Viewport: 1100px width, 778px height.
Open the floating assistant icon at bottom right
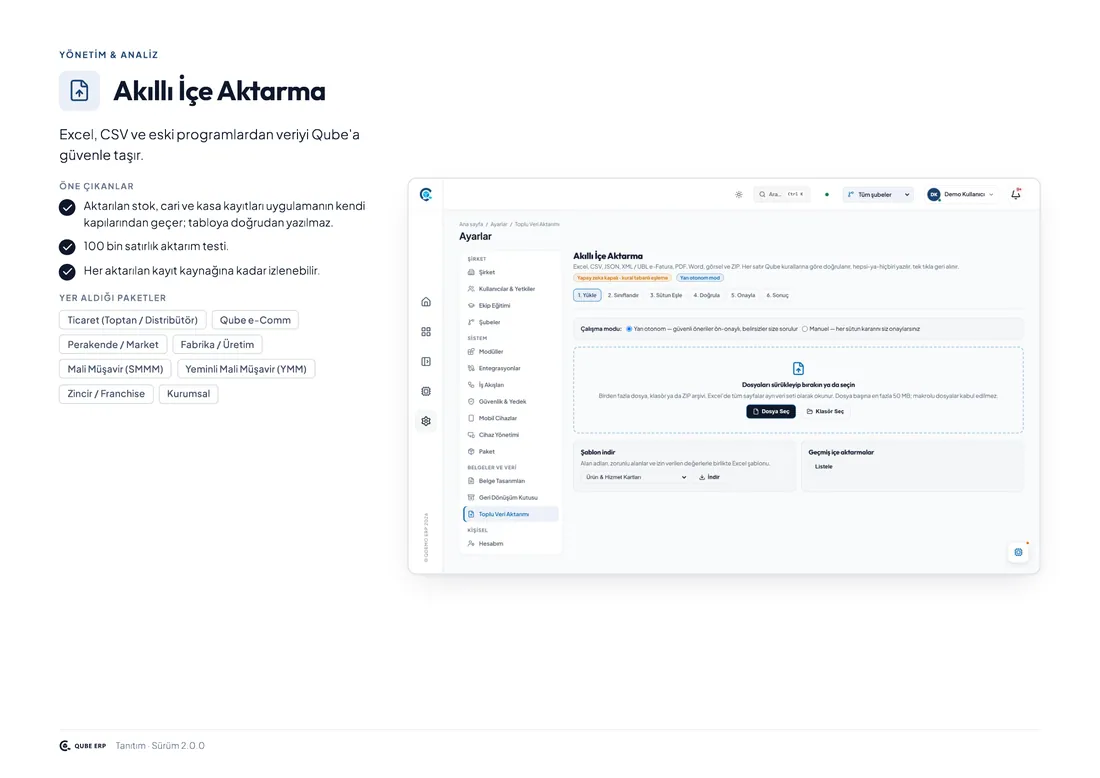click(x=1019, y=552)
